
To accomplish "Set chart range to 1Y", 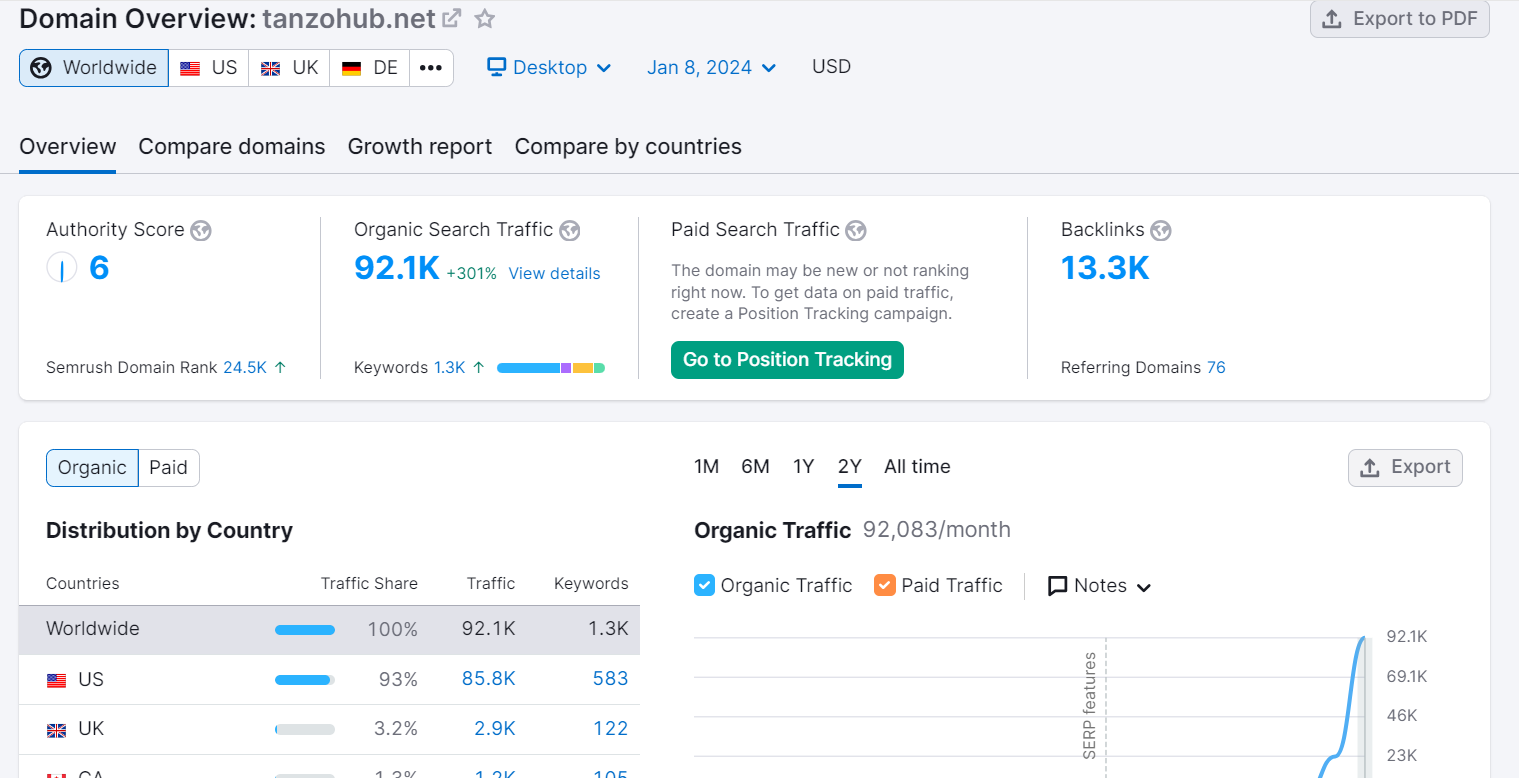I will click(804, 467).
